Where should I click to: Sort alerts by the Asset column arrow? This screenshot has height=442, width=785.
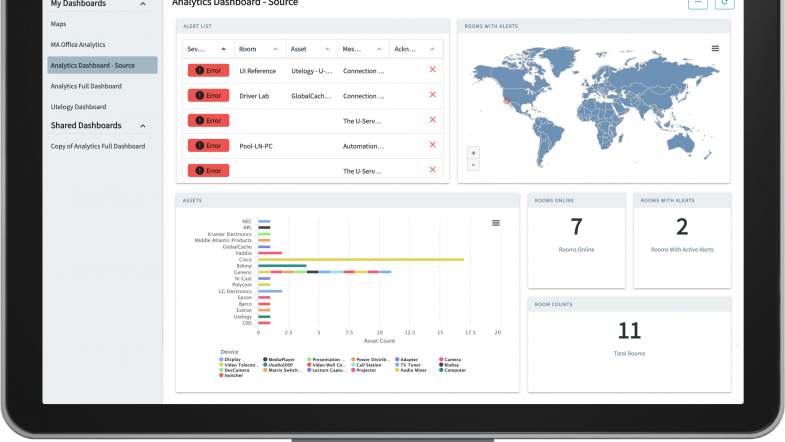pos(327,49)
